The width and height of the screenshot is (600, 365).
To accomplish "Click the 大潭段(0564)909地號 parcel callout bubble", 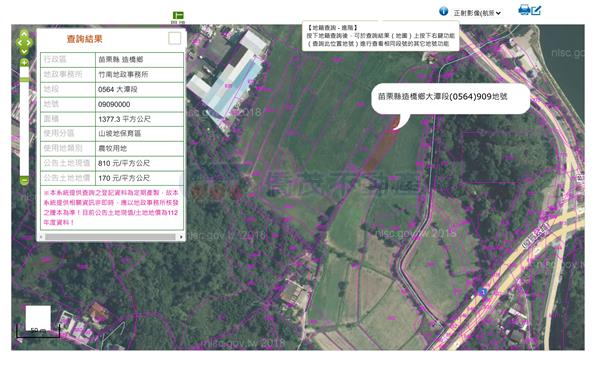I will pos(451,99).
